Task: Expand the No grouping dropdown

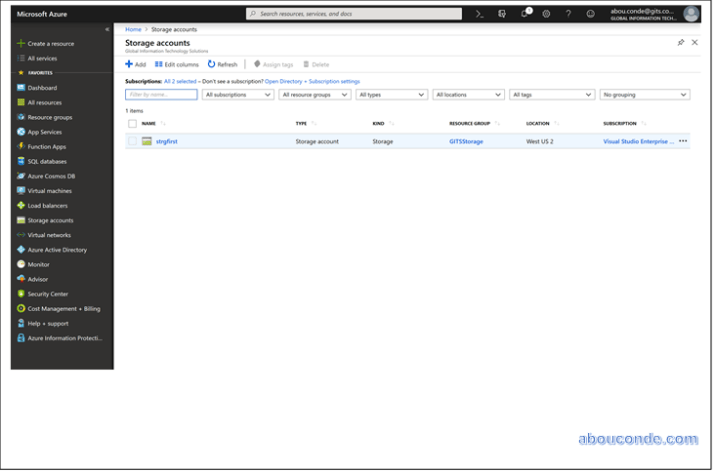Action: tap(644, 94)
